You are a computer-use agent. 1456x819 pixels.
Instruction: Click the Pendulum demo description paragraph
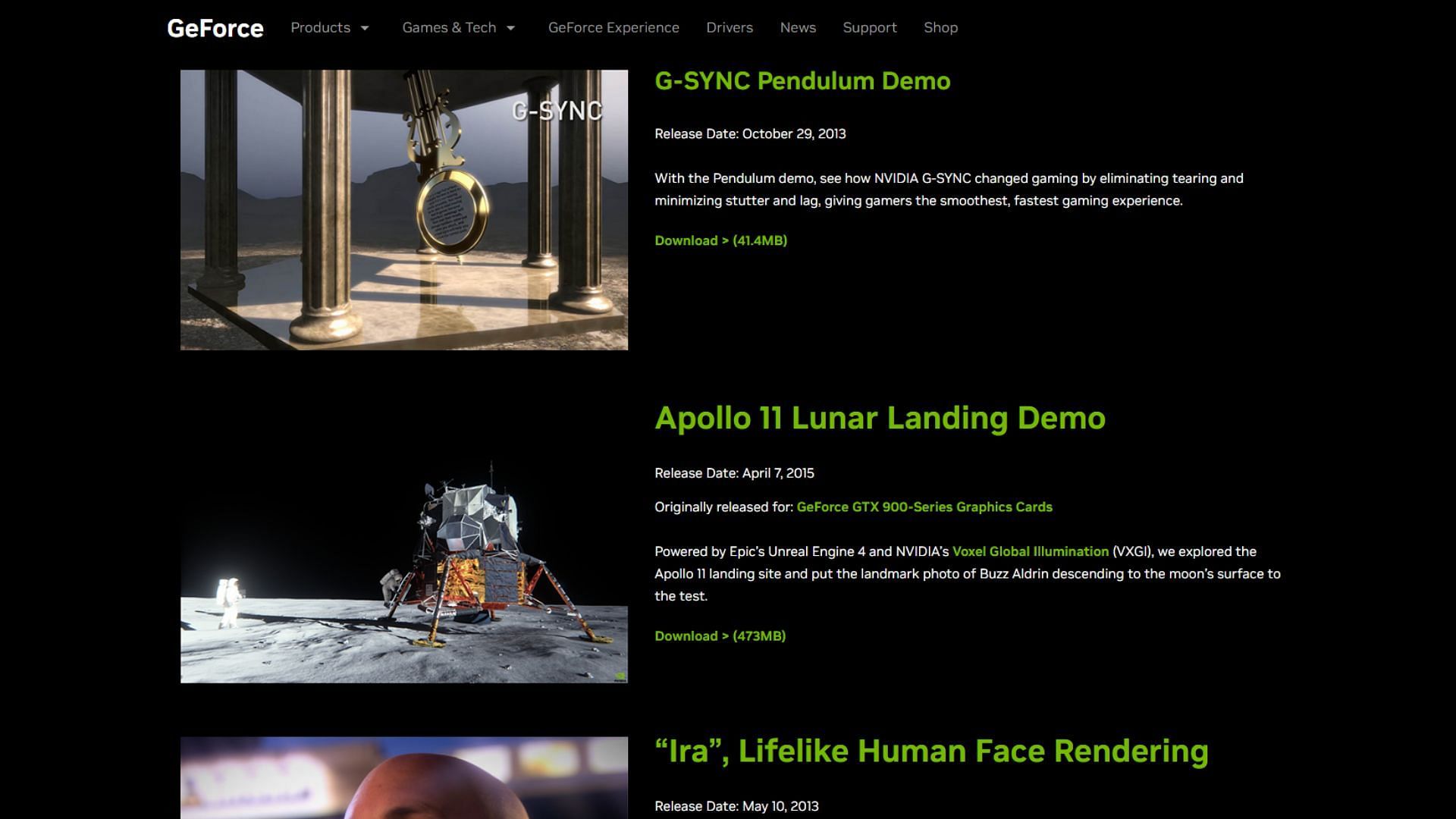[x=949, y=190]
